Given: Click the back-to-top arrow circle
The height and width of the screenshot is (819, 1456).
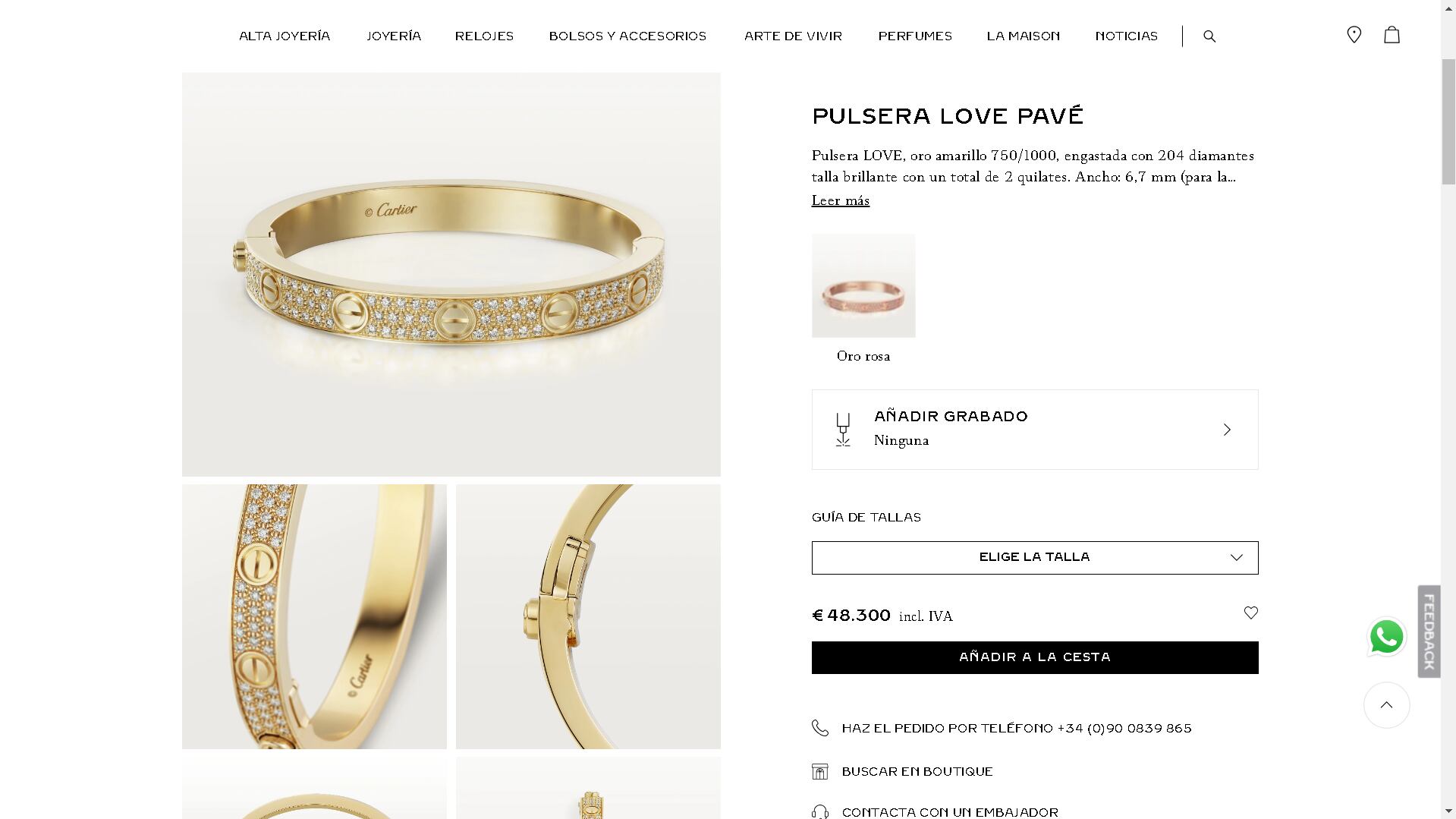Looking at the screenshot, I should click(1386, 705).
